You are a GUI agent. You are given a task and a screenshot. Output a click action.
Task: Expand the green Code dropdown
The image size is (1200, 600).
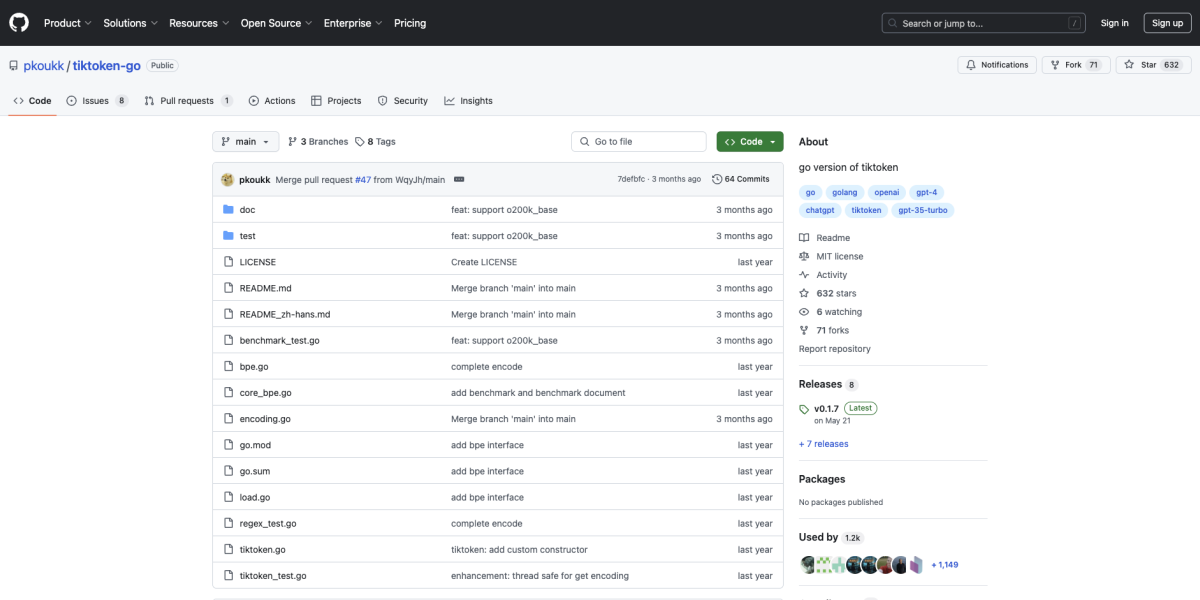pyautogui.click(x=749, y=141)
